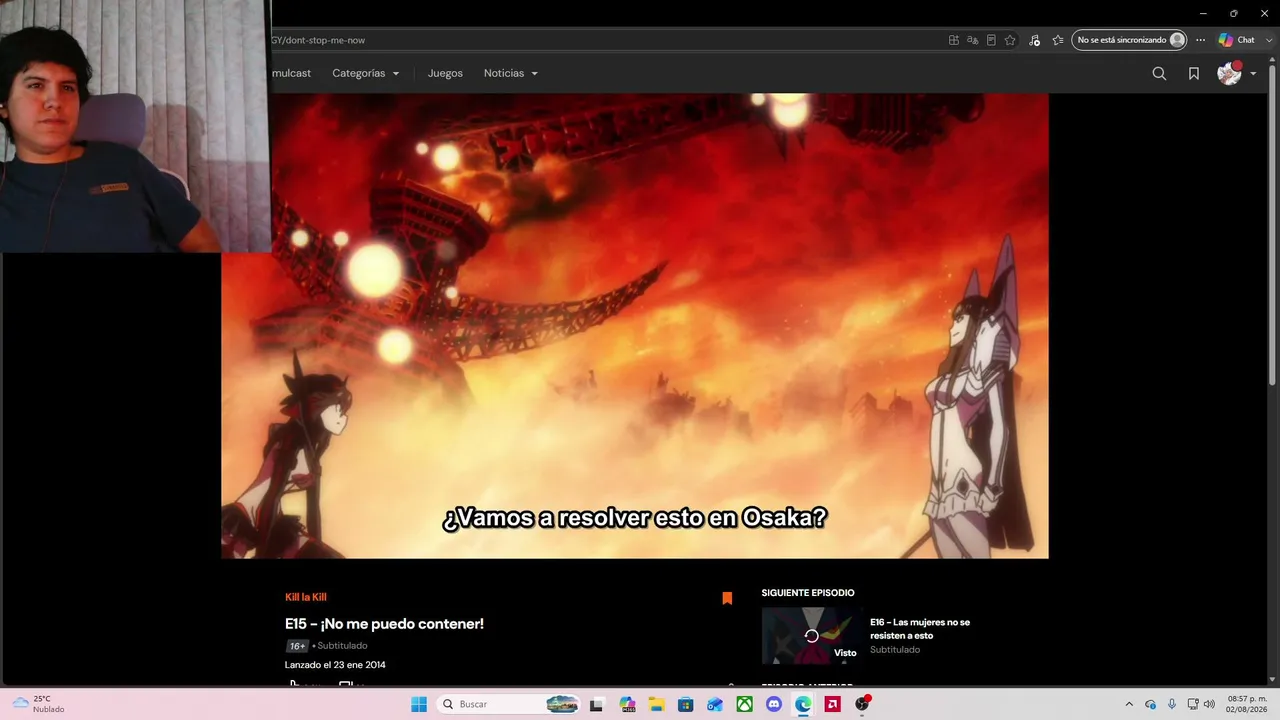This screenshot has width=1280, height=720.
Task: Open E16 – Las mujeres no se resisten a esto
Action: point(920,629)
